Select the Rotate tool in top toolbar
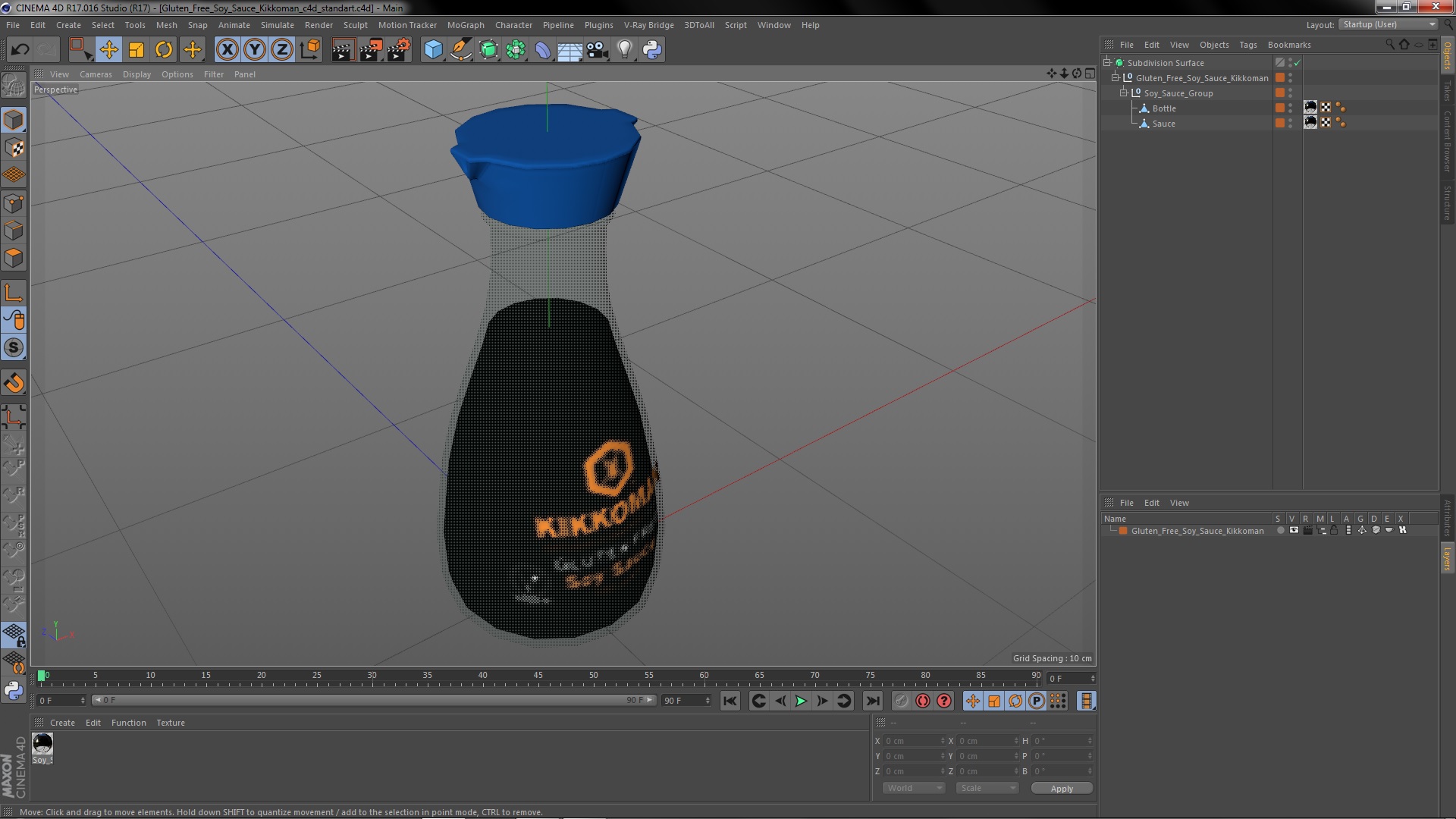Screen dimensions: 1456x819 [164, 50]
